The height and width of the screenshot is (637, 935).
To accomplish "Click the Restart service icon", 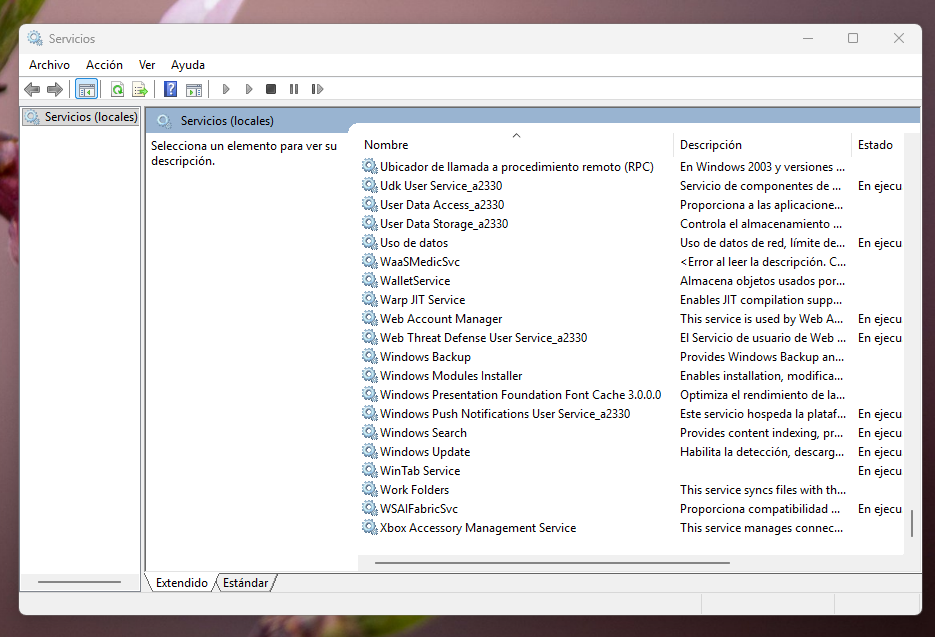I will (x=318, y=88).
